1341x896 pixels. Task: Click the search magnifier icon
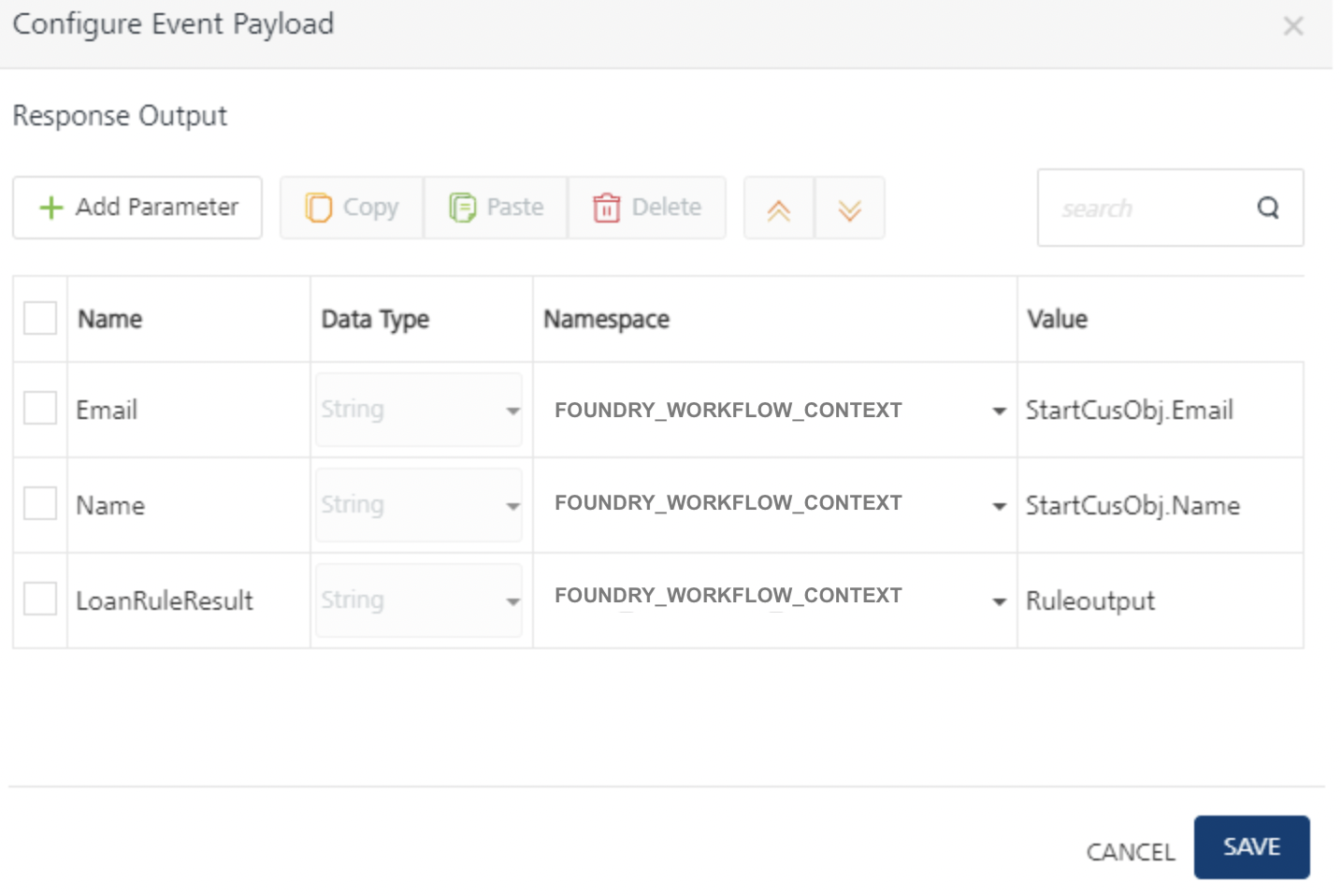point(1267,208)
